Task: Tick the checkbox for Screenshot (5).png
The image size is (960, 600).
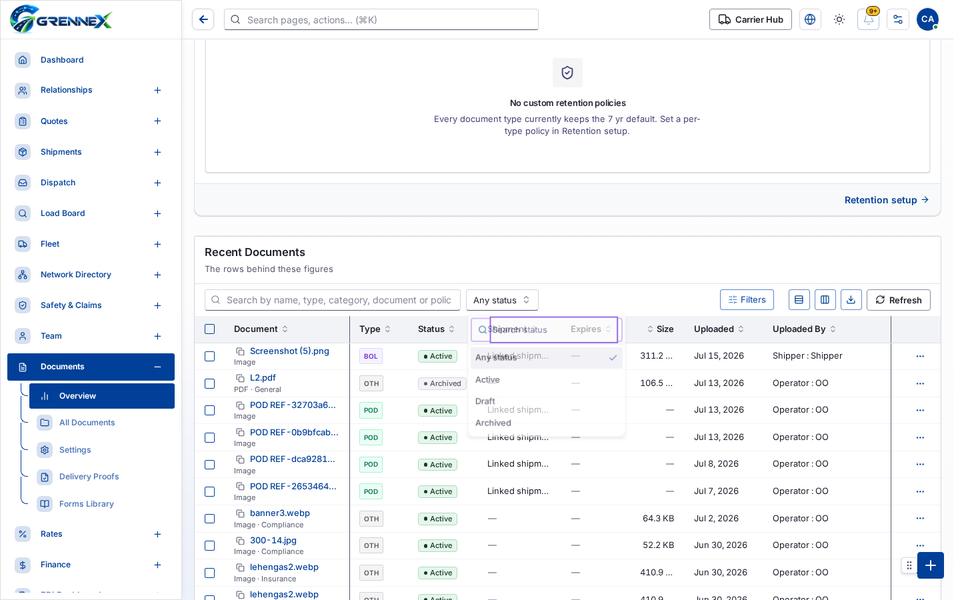Action: pyautogui.click(x=209, y=356)
